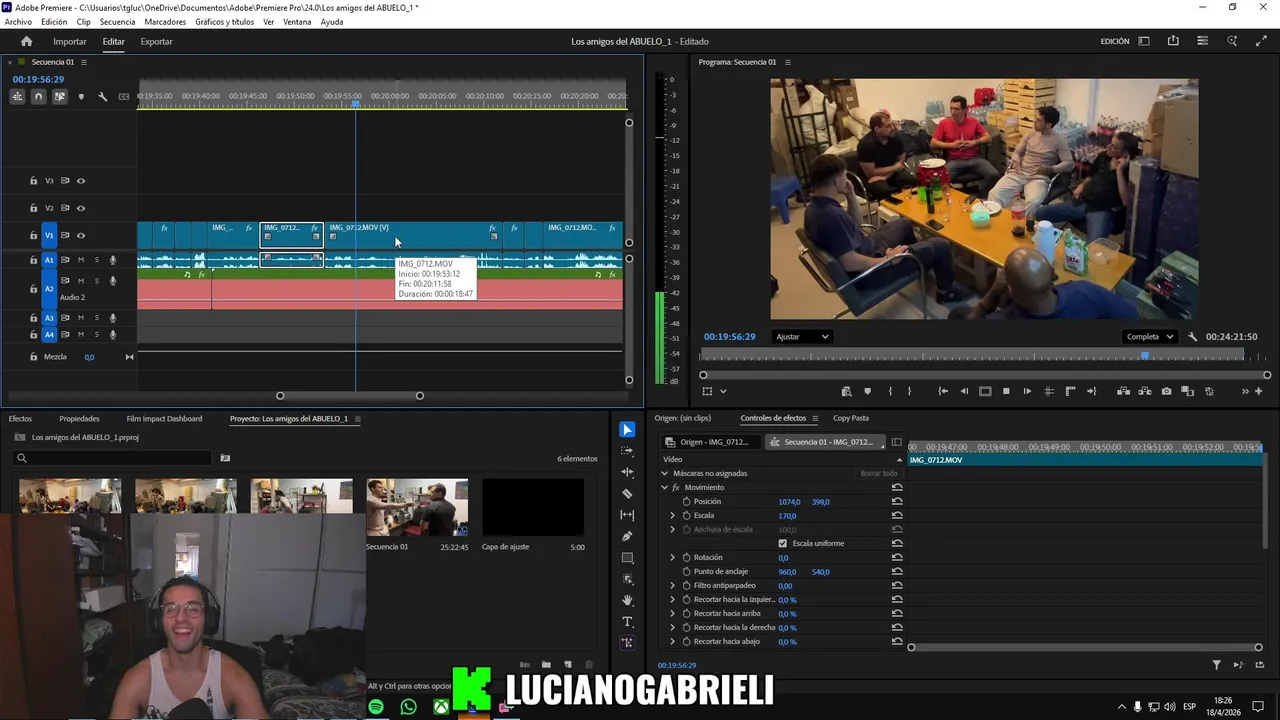Toggle animation stopwatch for Escala
The image size is (1280, 720).
point(686,516)
